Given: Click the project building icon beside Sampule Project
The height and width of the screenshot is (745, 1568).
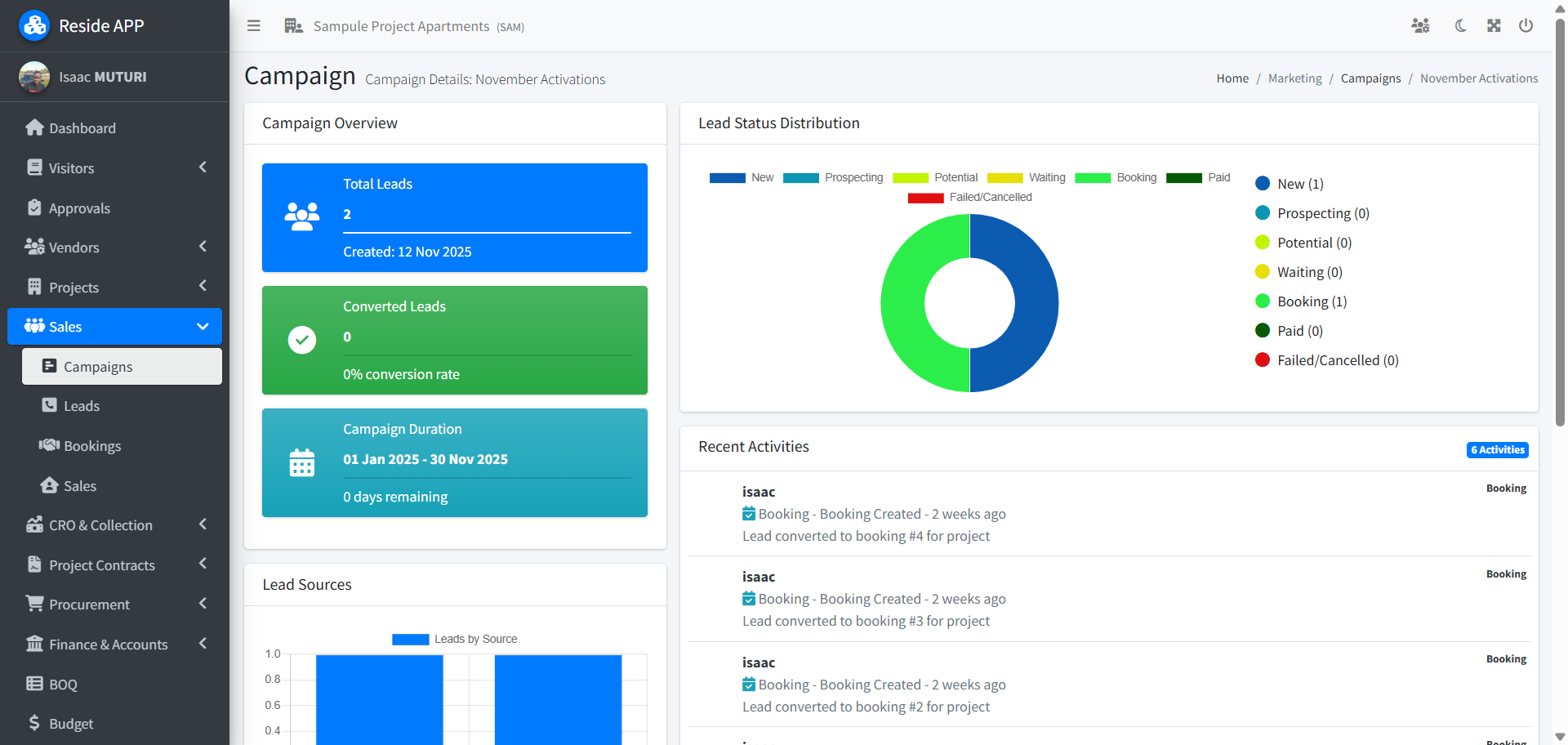Looking at the screenshot, I should [x=293, y=26].
